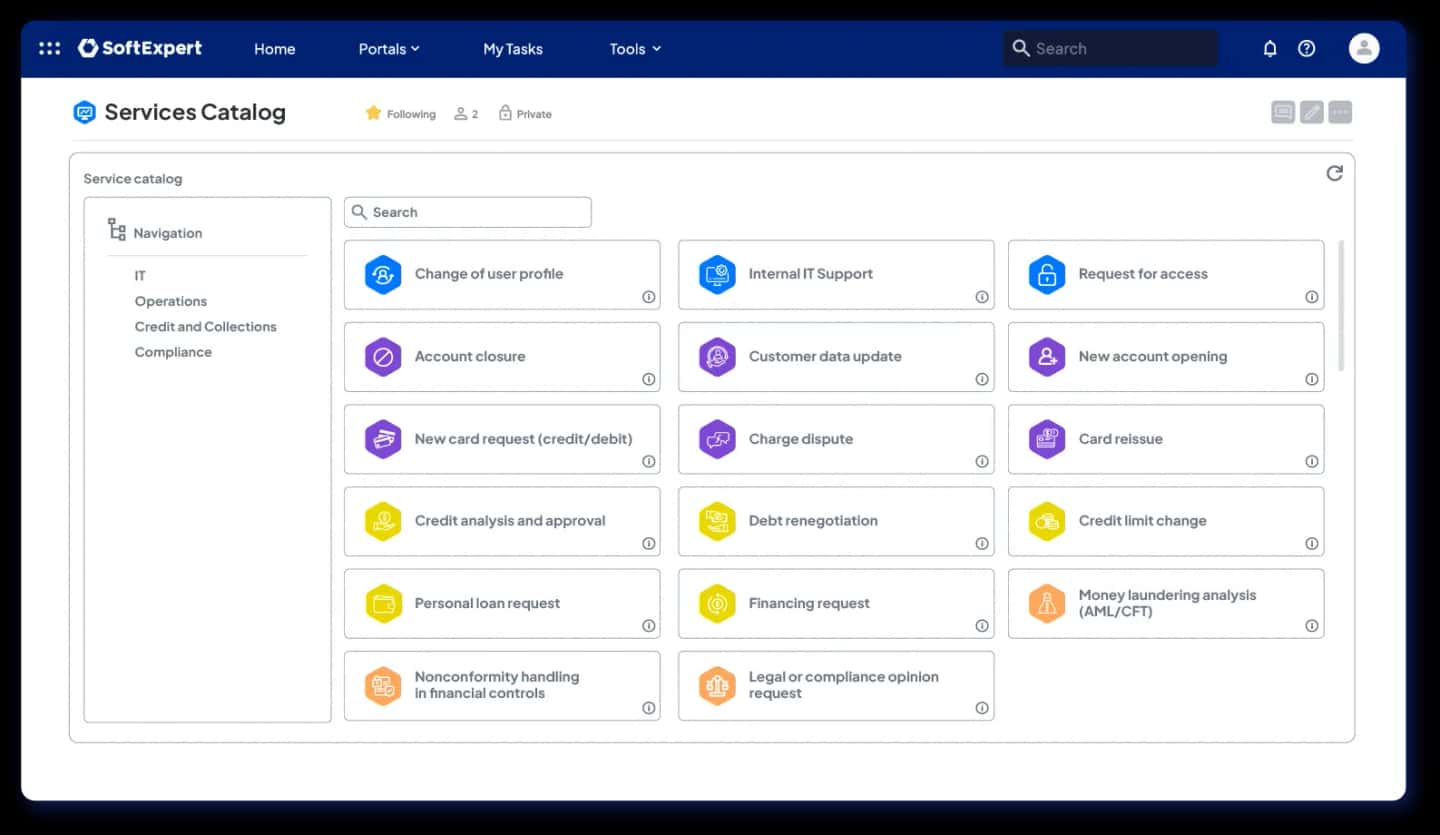Click the edit pencil icon

(1312, 112)
